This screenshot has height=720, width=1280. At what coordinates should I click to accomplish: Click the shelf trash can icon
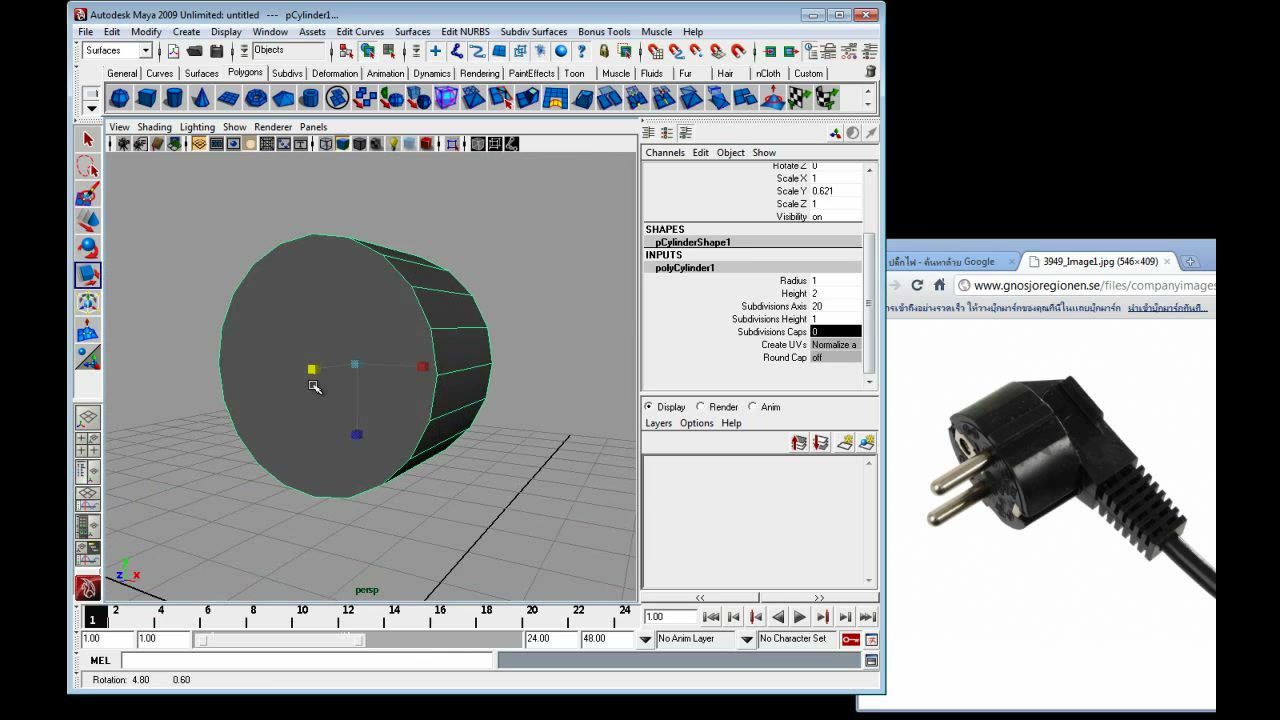click(x=870, y=72)
